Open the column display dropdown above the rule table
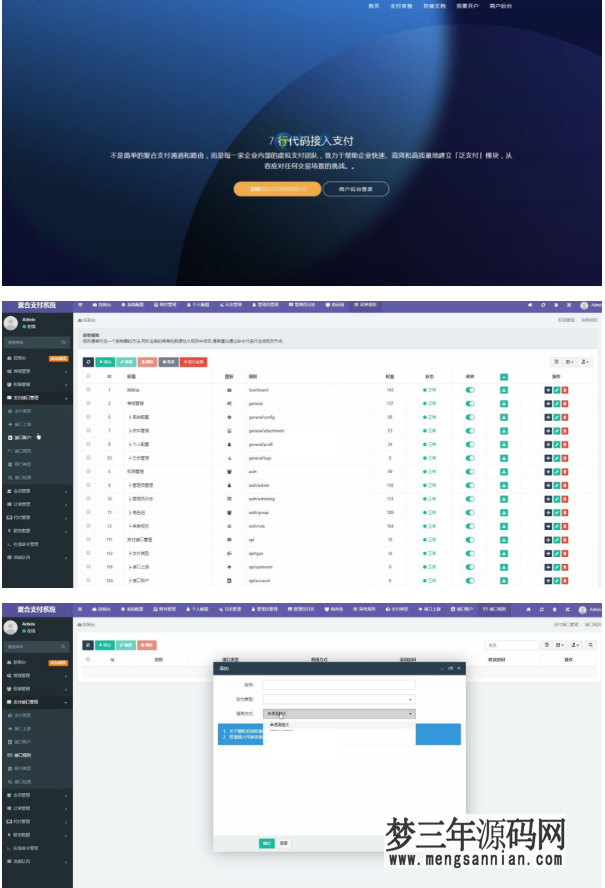Screen dimensions: 605x888 tap(570, 361)
